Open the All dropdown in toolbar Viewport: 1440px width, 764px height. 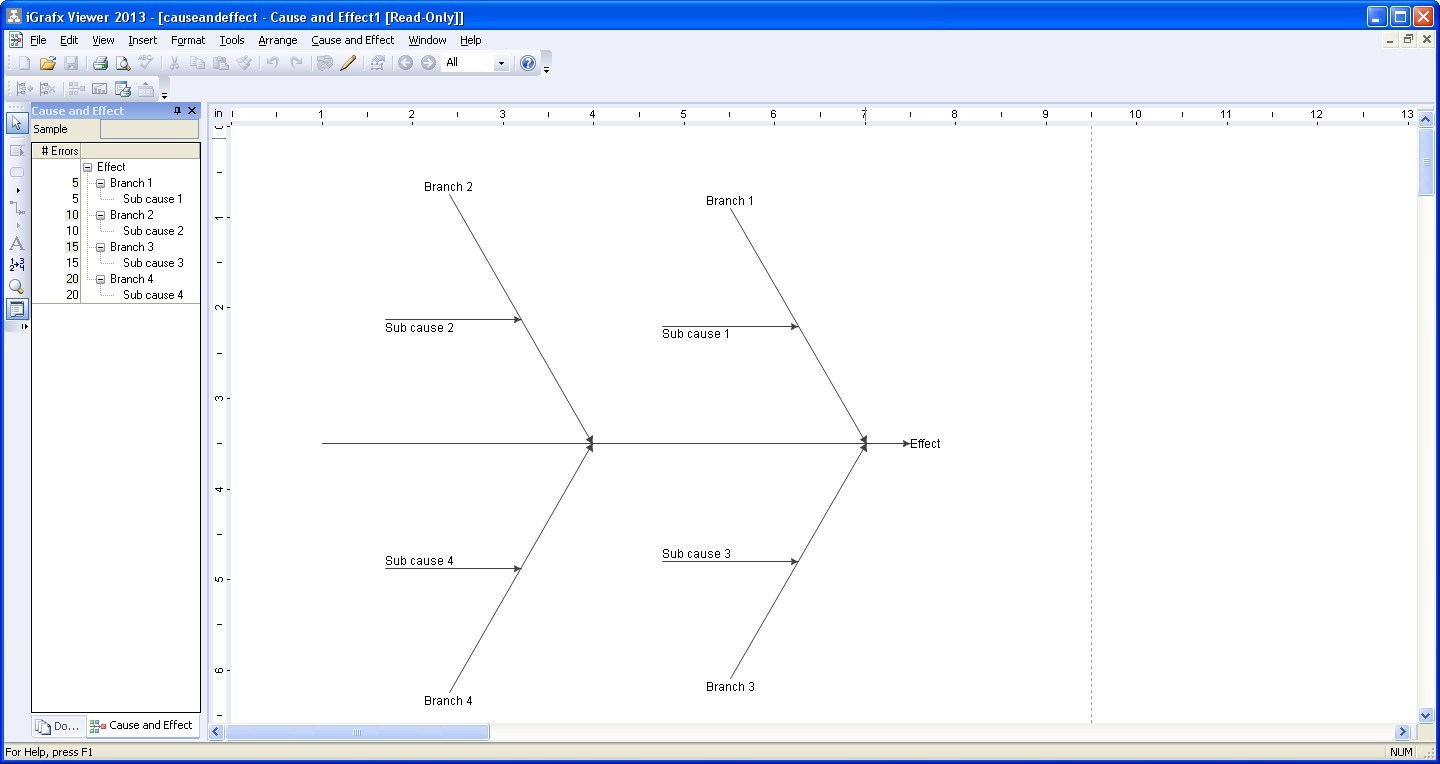tap(501, 63)
